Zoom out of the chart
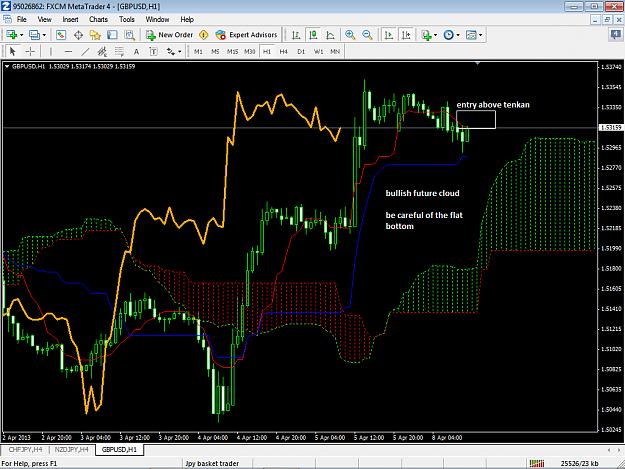 [367, 35]
